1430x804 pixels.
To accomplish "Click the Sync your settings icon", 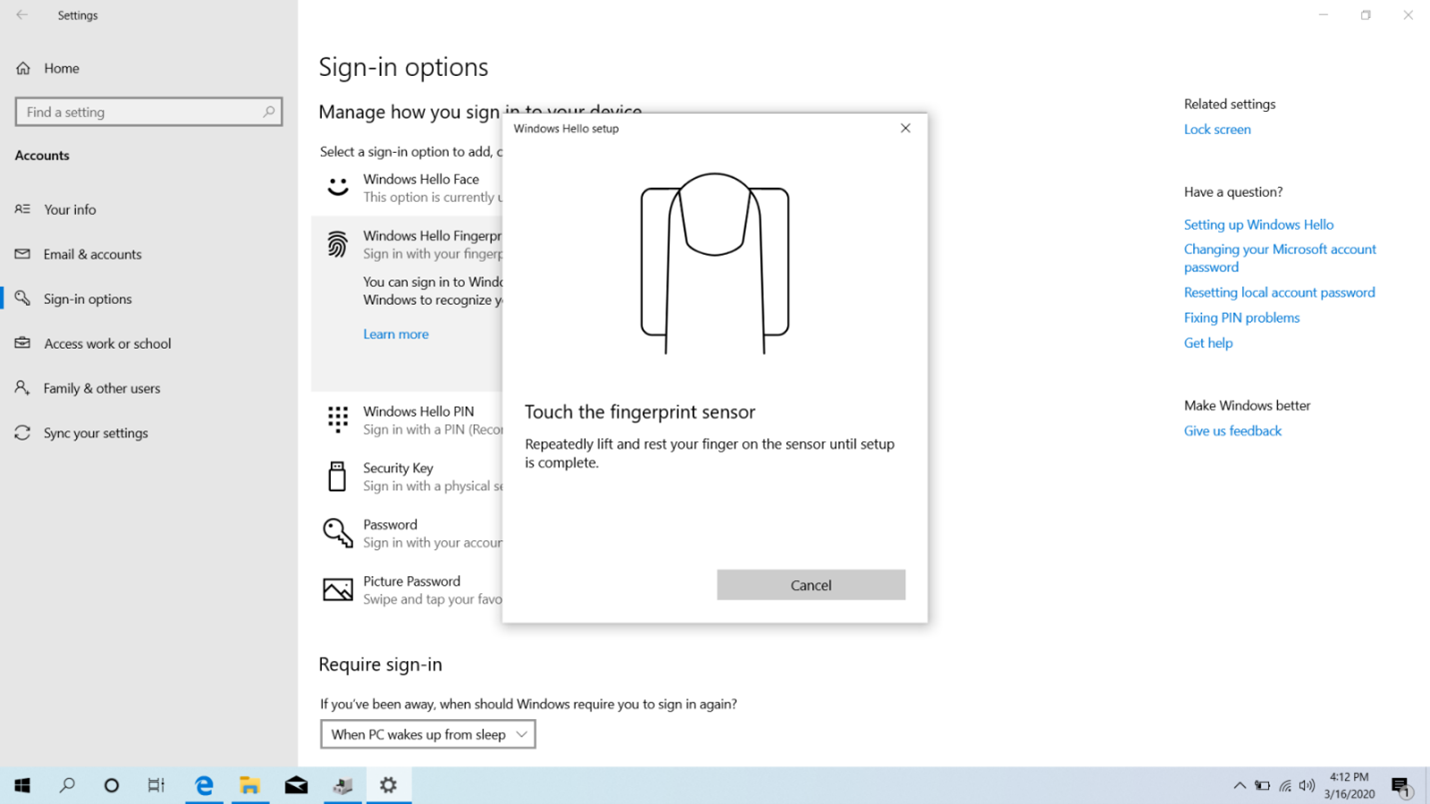I will click(x=22, y=433).
